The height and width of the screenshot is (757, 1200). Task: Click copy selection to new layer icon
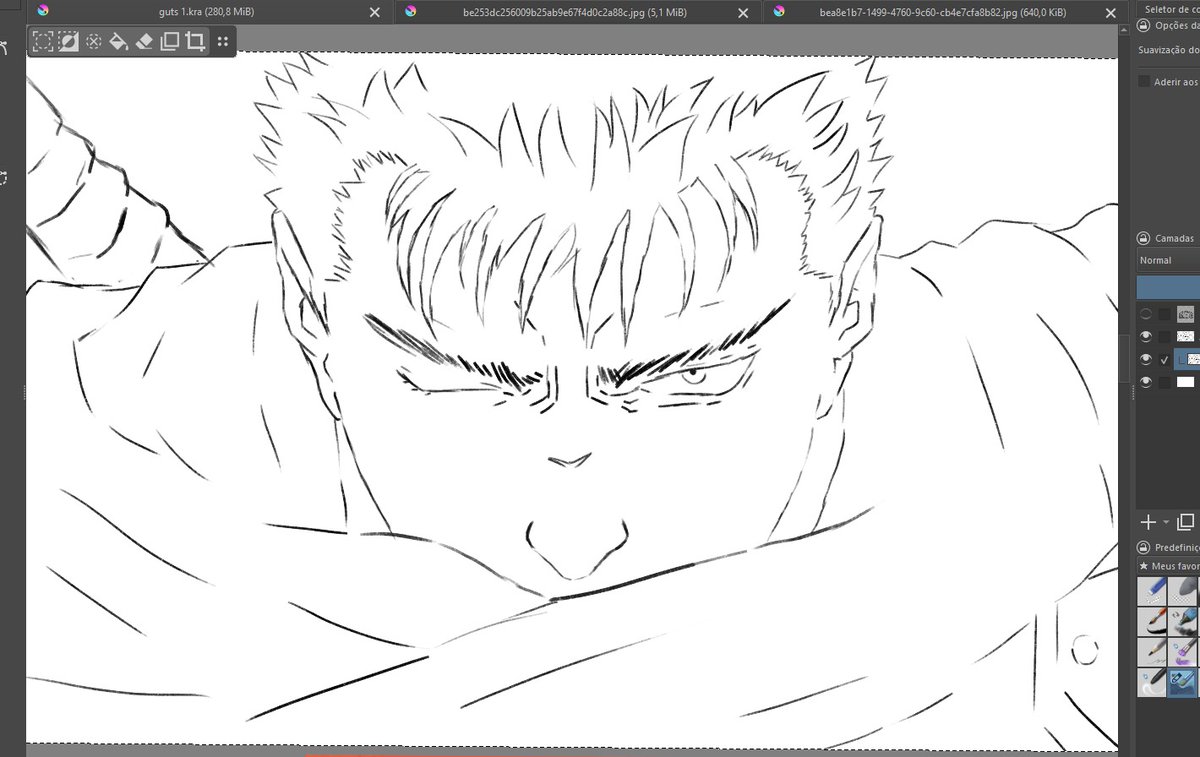tap(169, 42)
